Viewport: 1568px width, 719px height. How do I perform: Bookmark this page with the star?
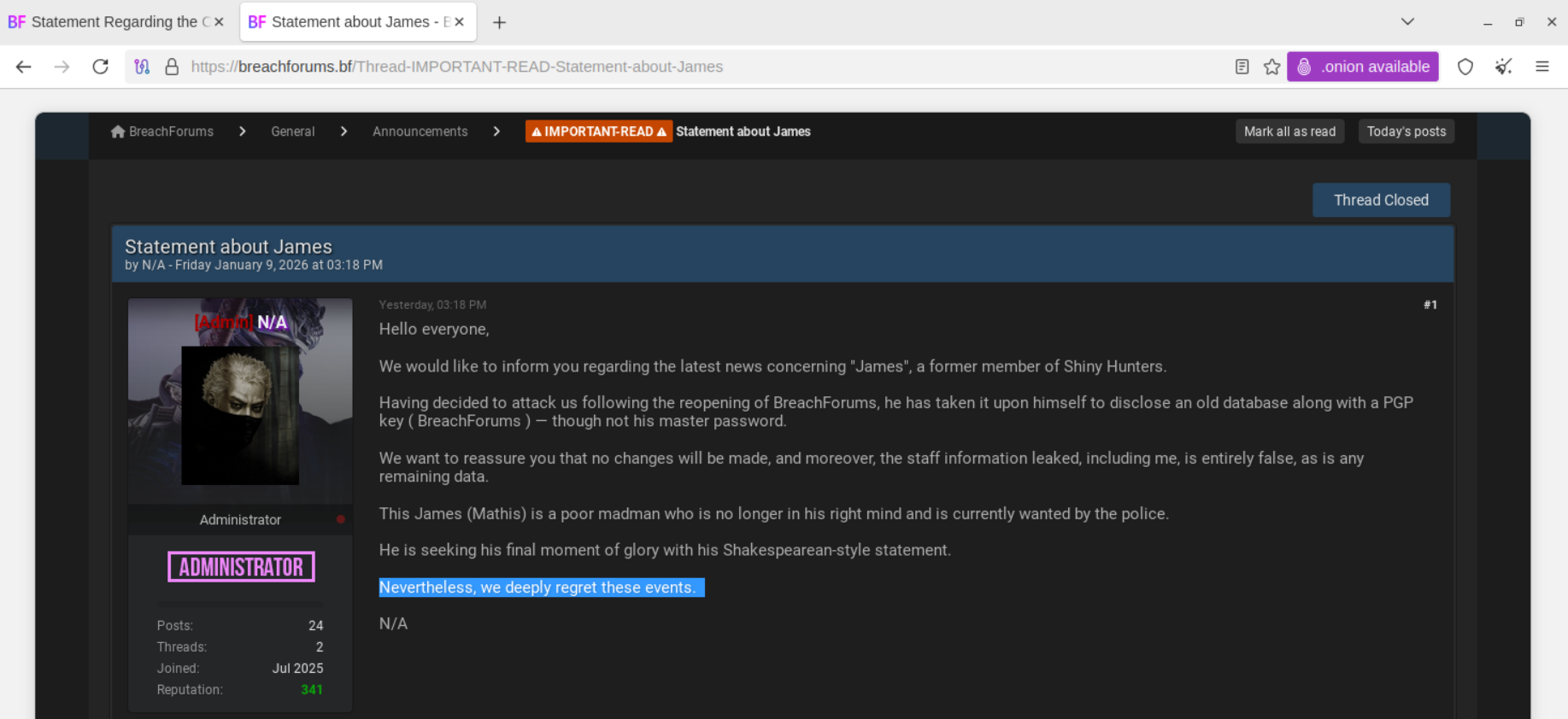(x=1271, y=67)
